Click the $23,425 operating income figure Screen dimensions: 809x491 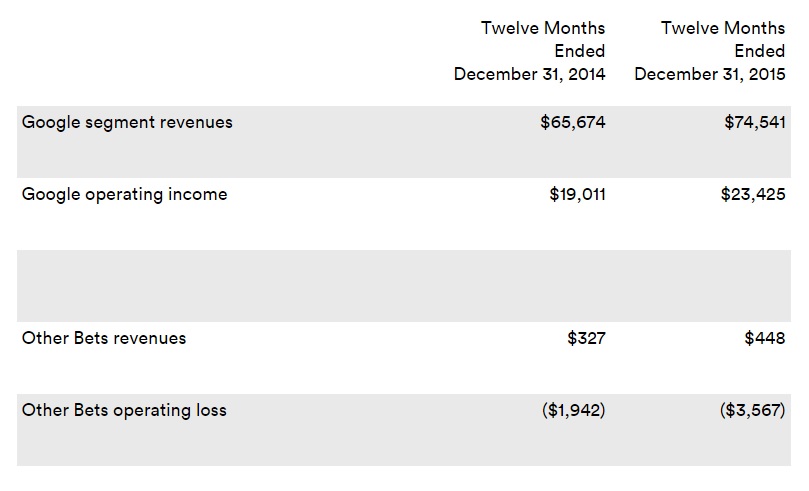pyautogui.click(x=752, y=195)
